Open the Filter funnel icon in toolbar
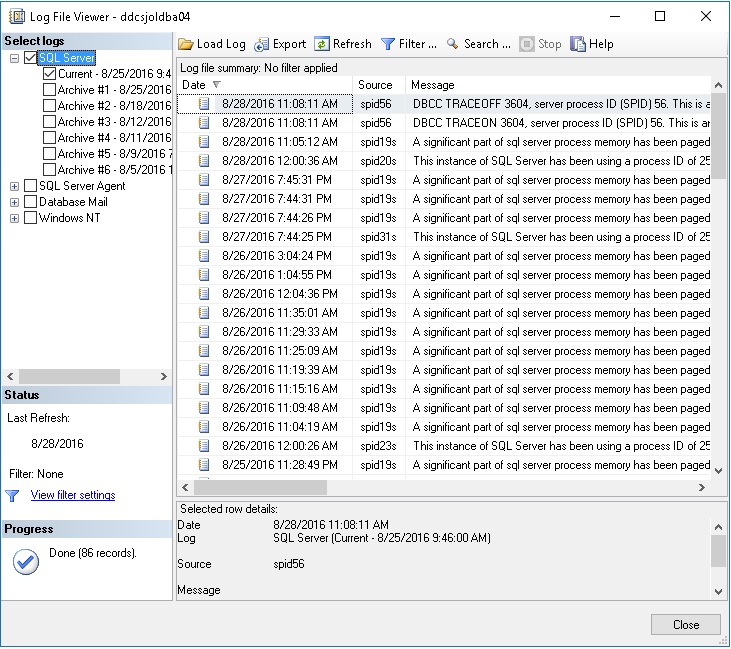731x649 pixels. pos(387,44)
